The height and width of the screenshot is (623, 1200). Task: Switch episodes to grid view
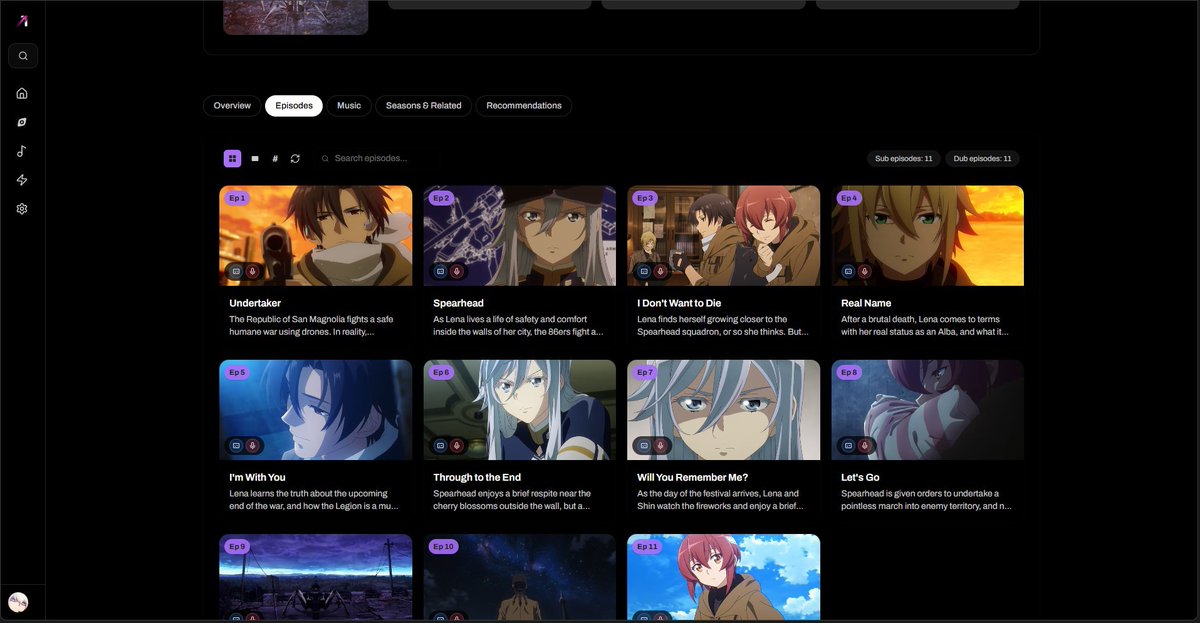pyautogui.click(x=232, y=158)
